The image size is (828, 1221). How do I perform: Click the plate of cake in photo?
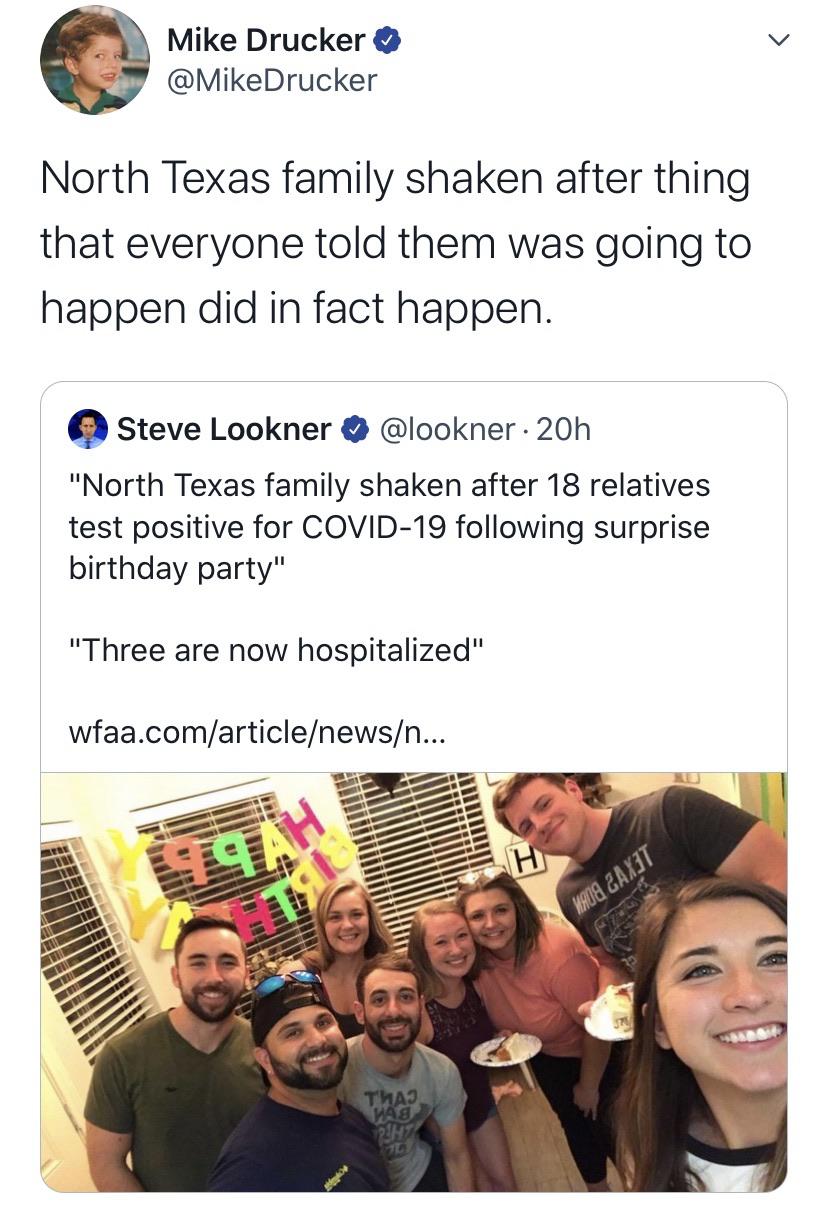(x=505, y=1048)
